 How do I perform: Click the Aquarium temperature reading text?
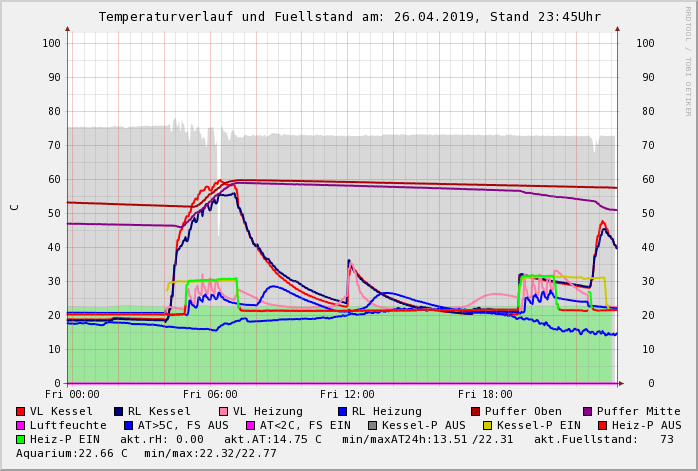[x=73, y=453]
